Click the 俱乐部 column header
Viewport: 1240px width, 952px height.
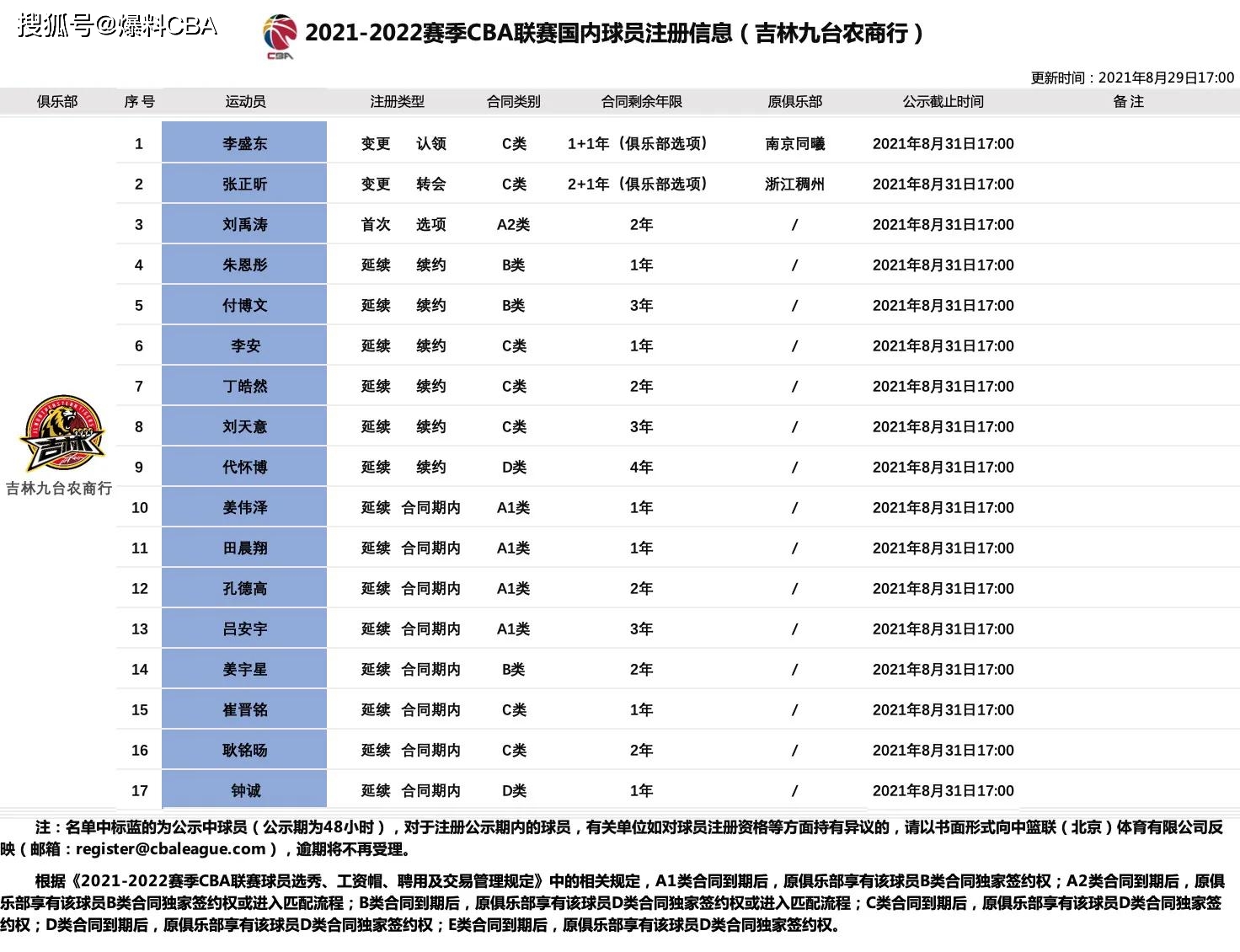point(57,102)
